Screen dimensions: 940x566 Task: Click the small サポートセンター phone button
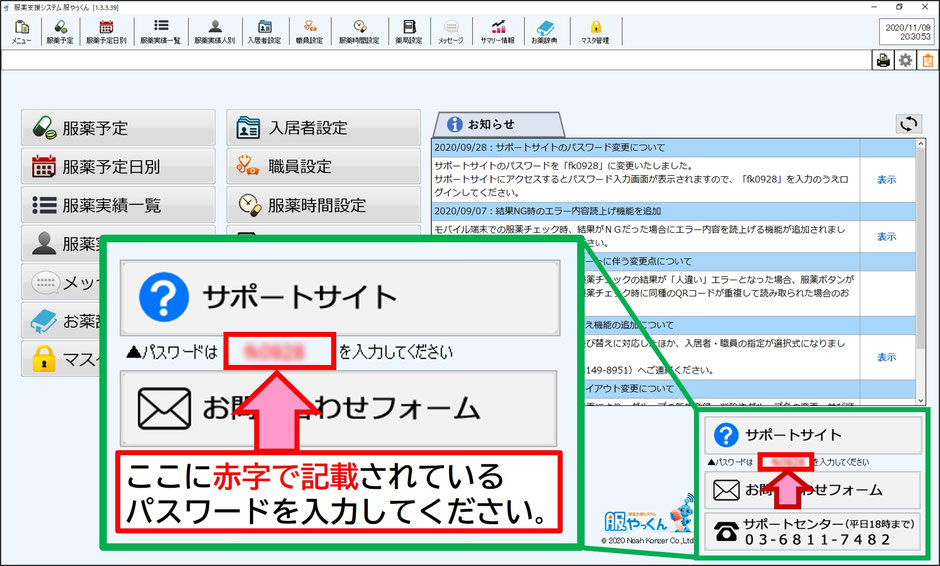coord(812,531)
